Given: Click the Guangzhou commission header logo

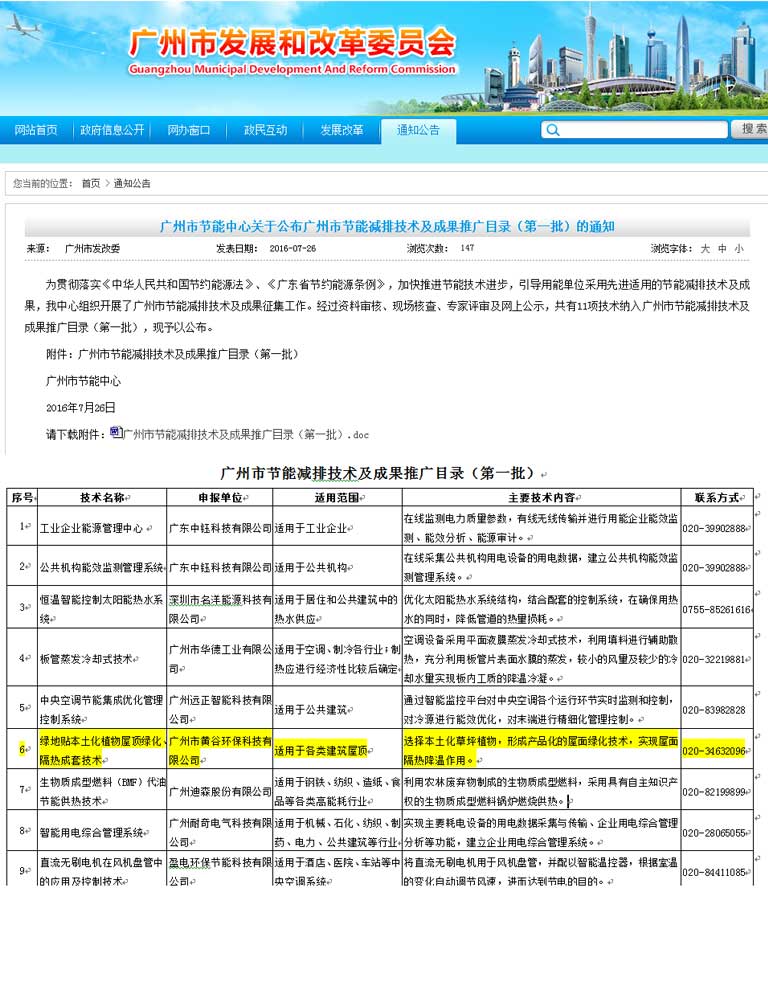Looking at the screenshot, I should click(x=290, y=50).
